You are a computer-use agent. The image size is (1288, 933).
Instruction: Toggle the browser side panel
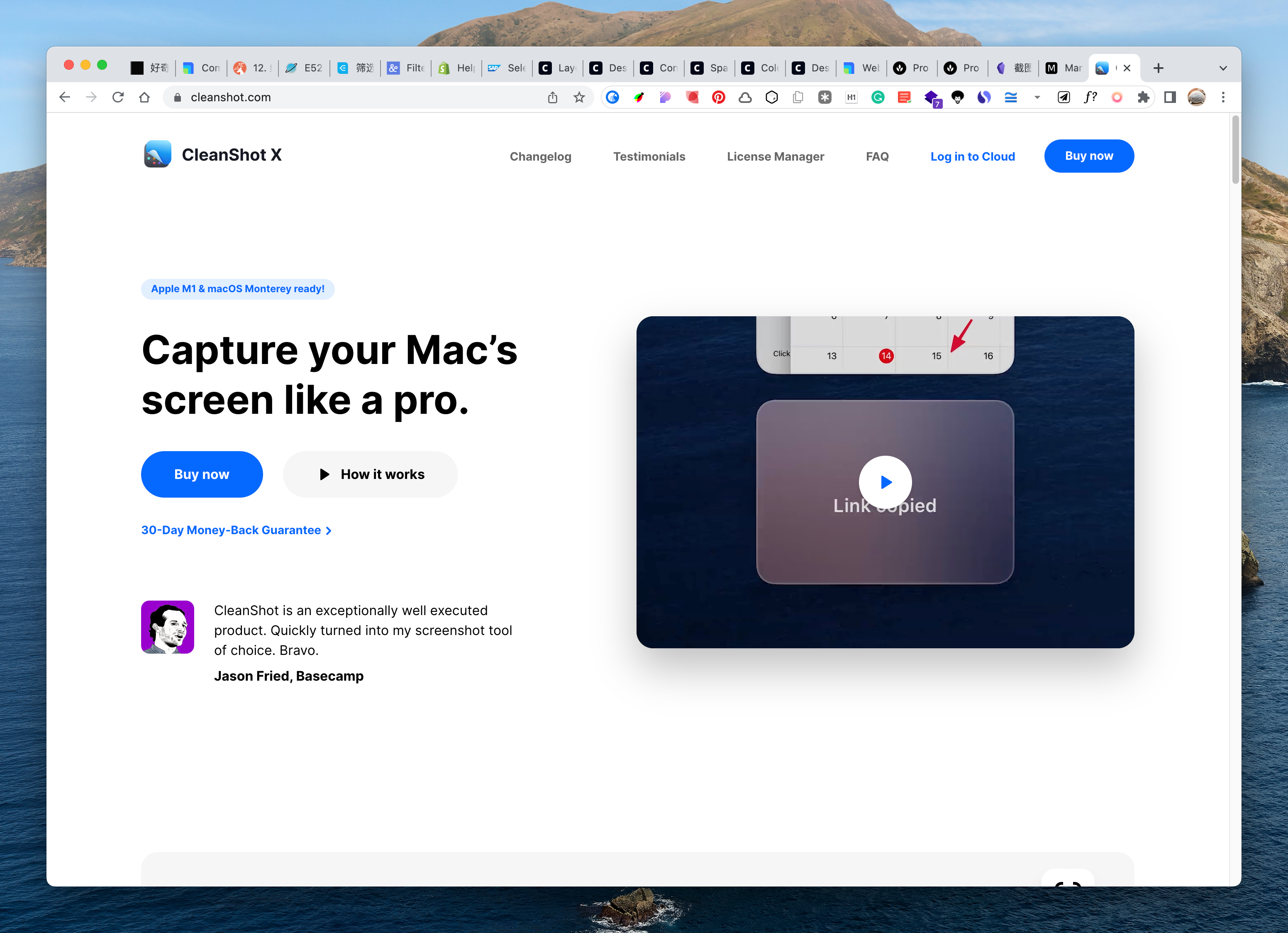(1170, 98)
